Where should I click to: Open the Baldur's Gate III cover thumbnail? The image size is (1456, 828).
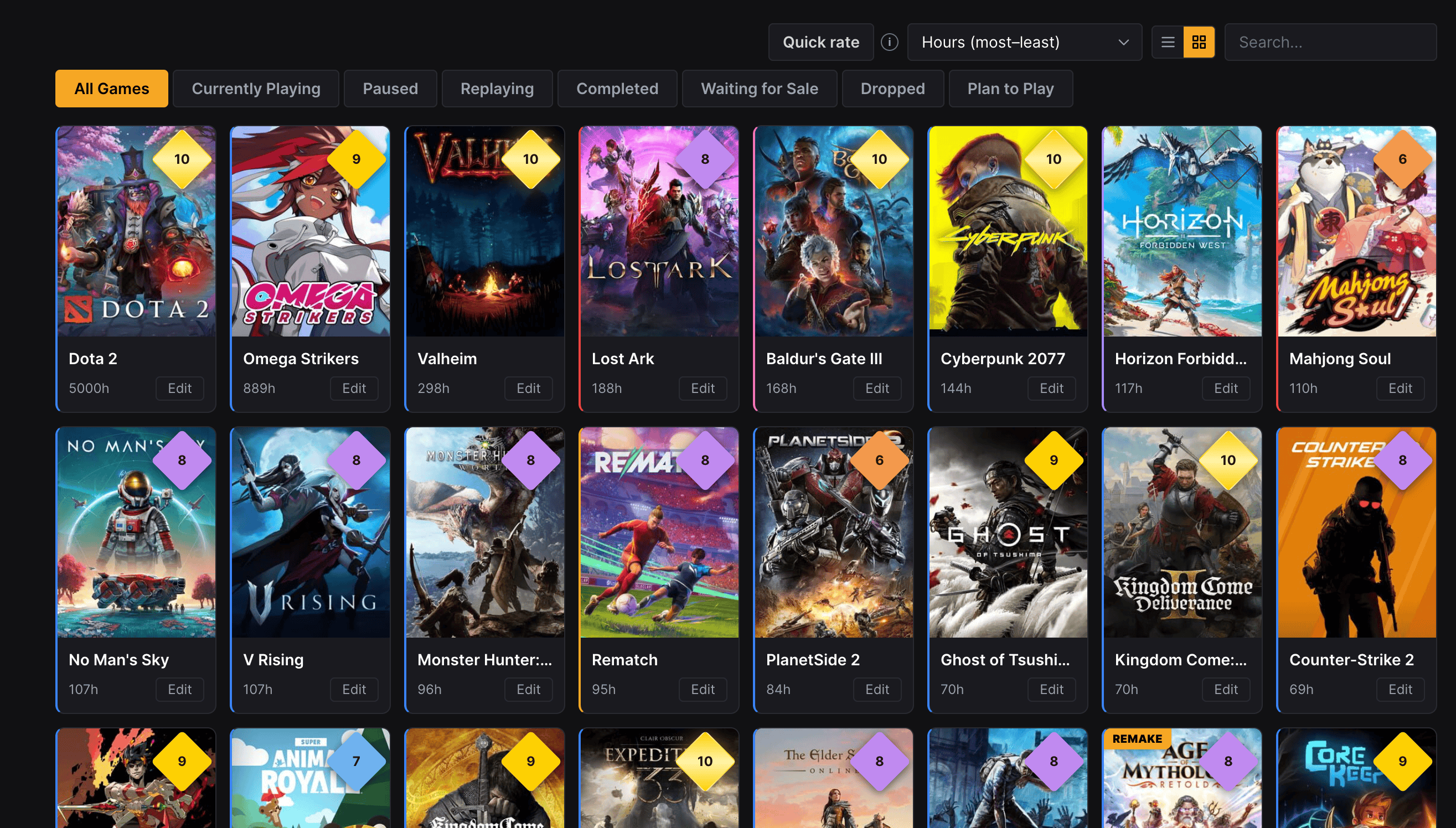point(834,231)
